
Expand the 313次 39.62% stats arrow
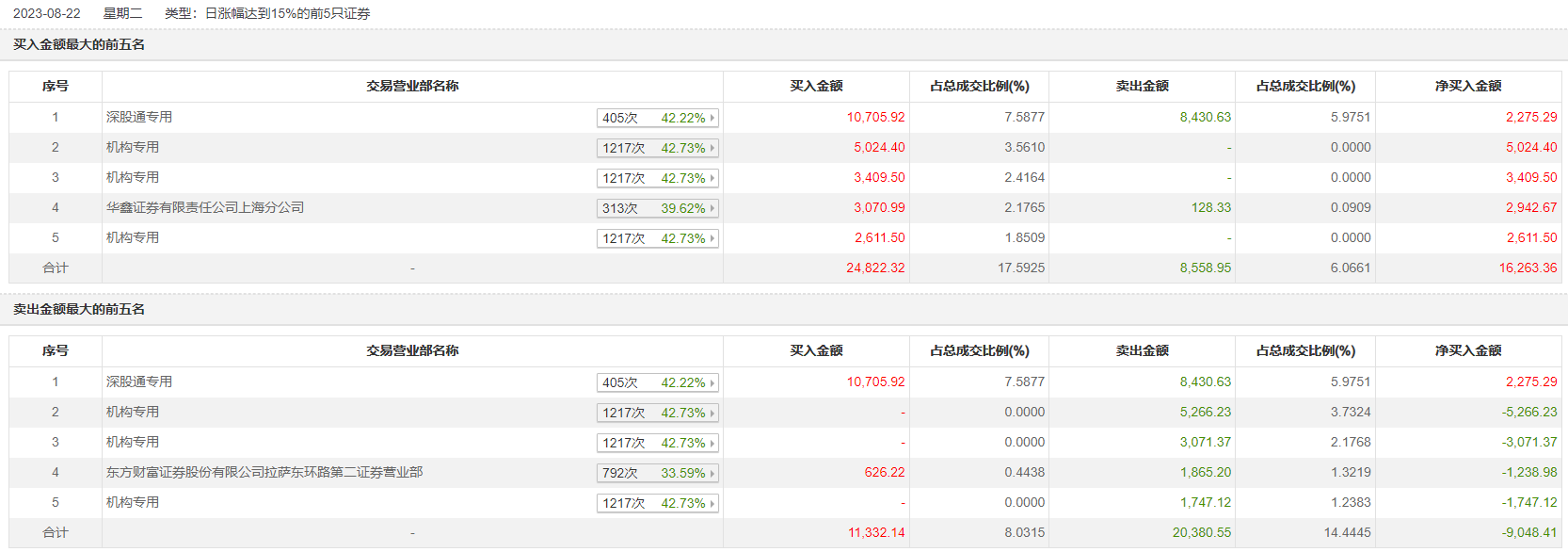point(712,208)
